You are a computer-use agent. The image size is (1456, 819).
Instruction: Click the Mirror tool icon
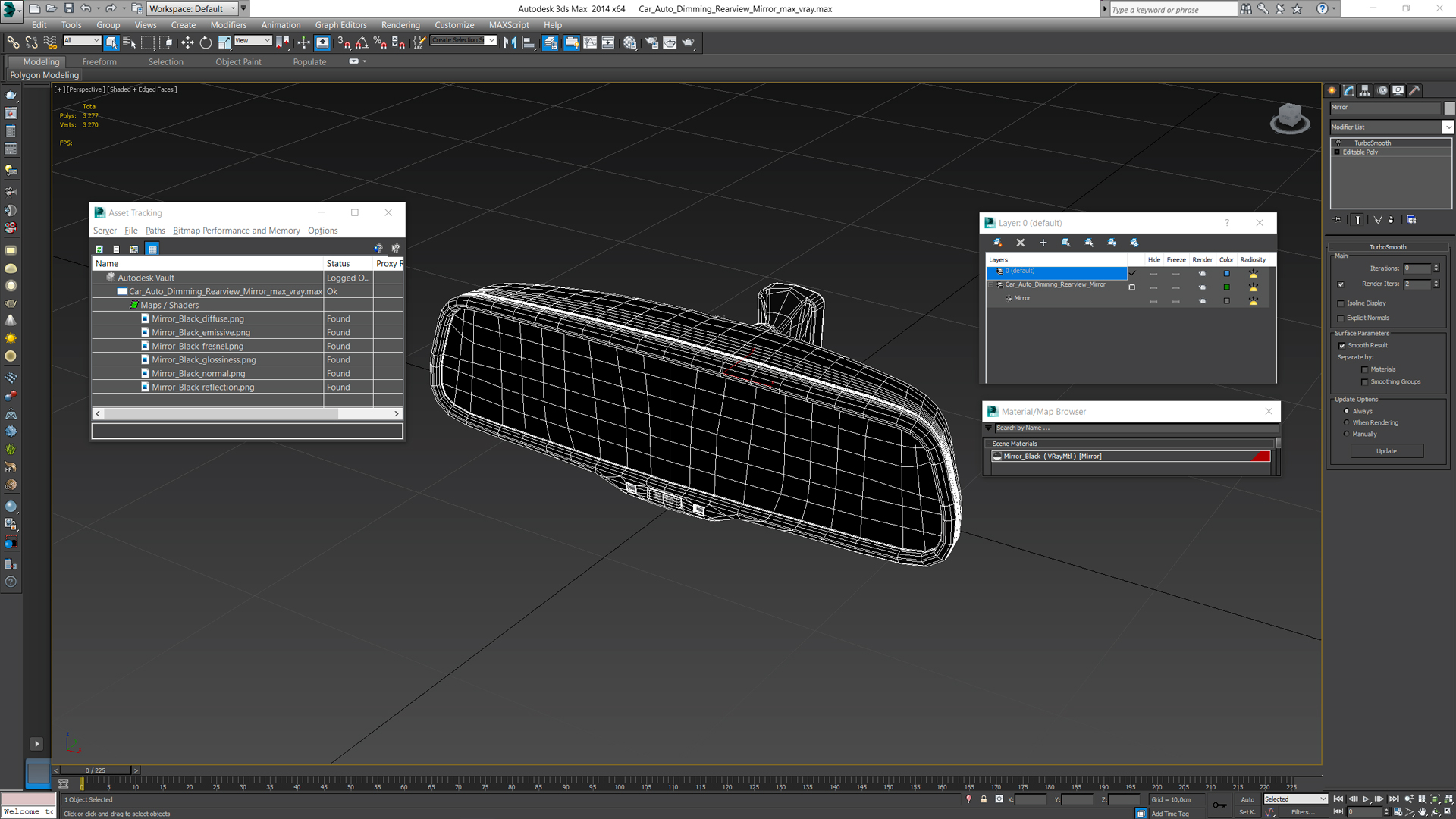point(510,43)
